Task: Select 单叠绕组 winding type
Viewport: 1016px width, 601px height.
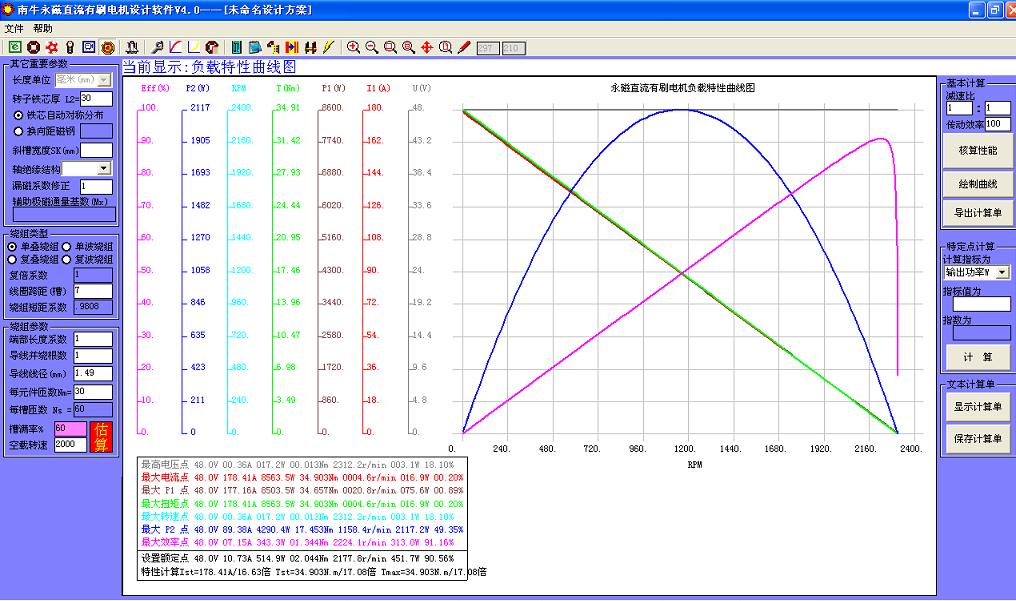Action: click(12, 247)
